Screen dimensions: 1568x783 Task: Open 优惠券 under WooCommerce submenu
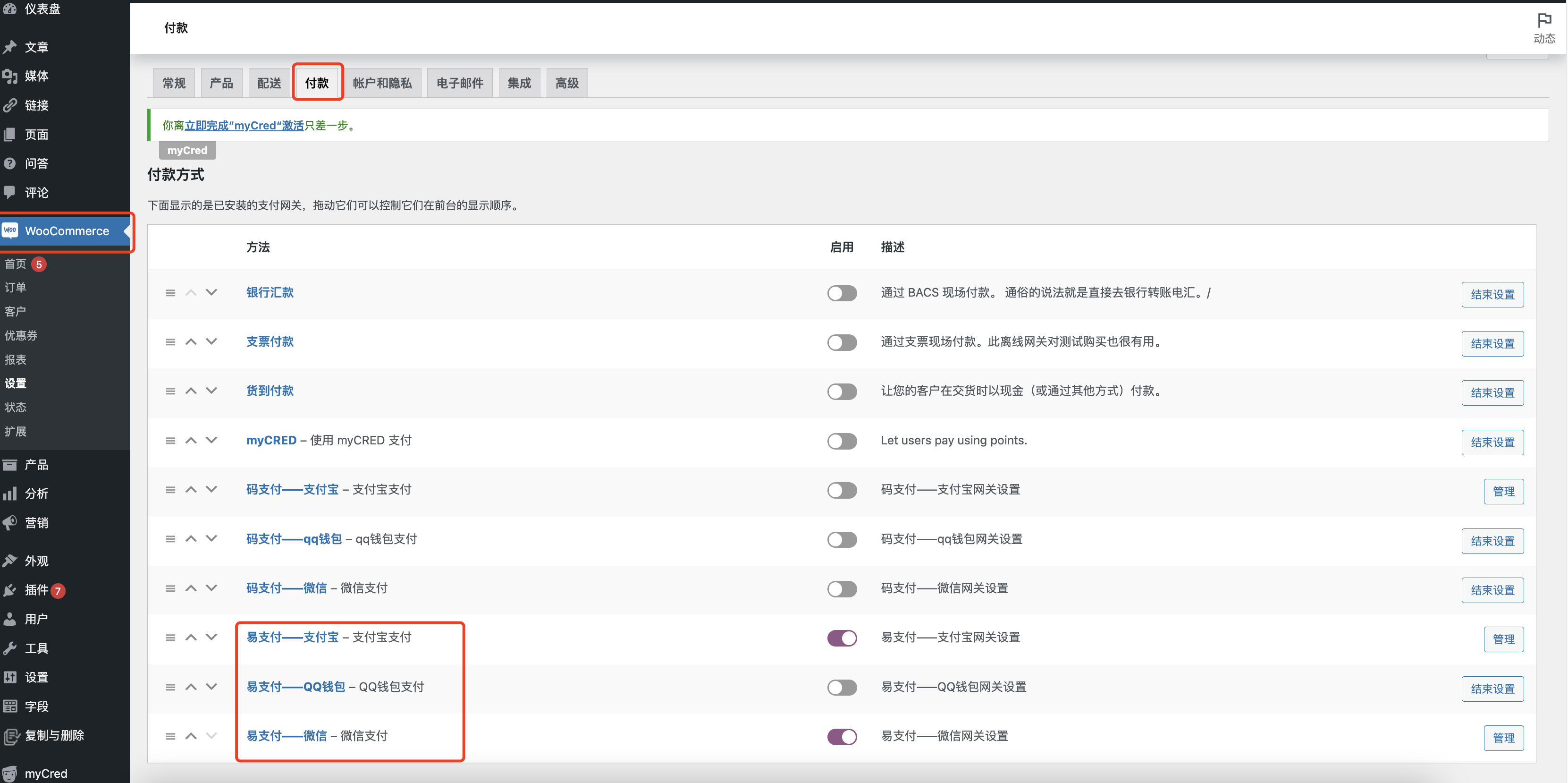point(21,335)
